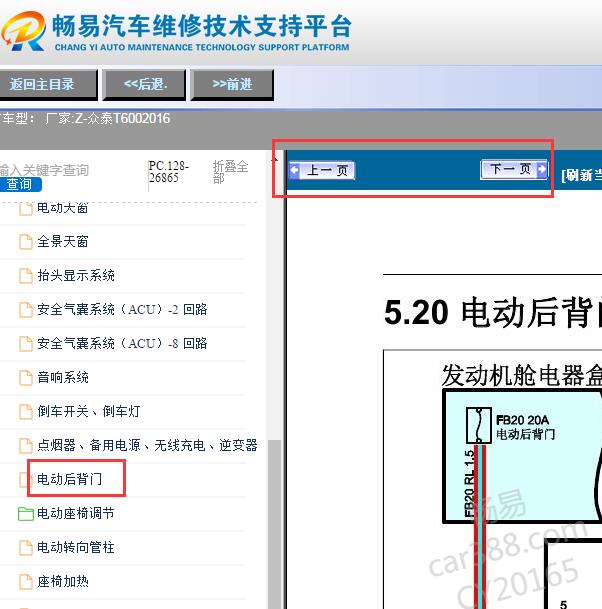Click the sidebar vertical scrollbar thumb
Screen dimensions: 602x609
(275, 524)
